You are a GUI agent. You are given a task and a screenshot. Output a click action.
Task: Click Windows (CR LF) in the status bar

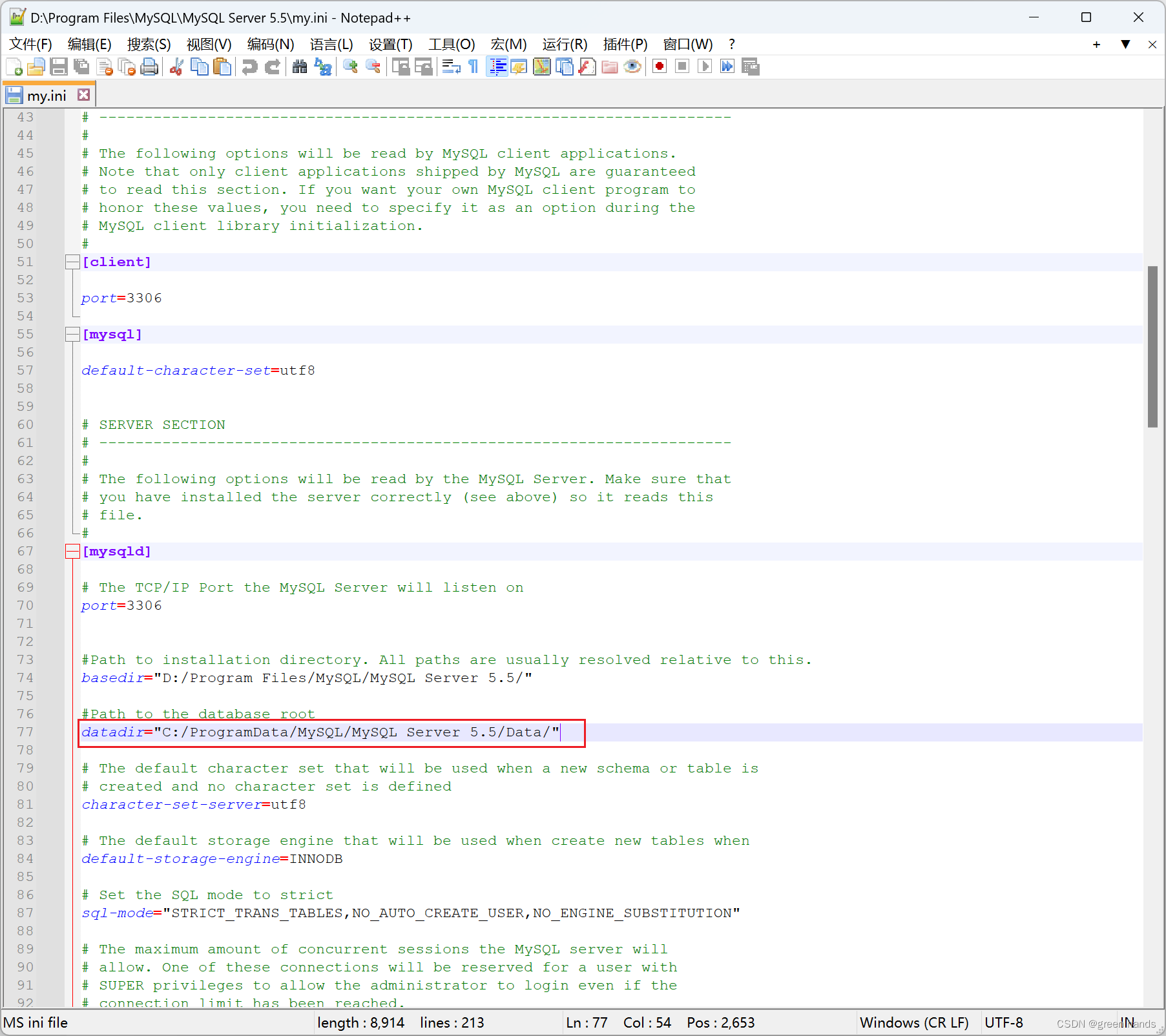(914, 1022)
